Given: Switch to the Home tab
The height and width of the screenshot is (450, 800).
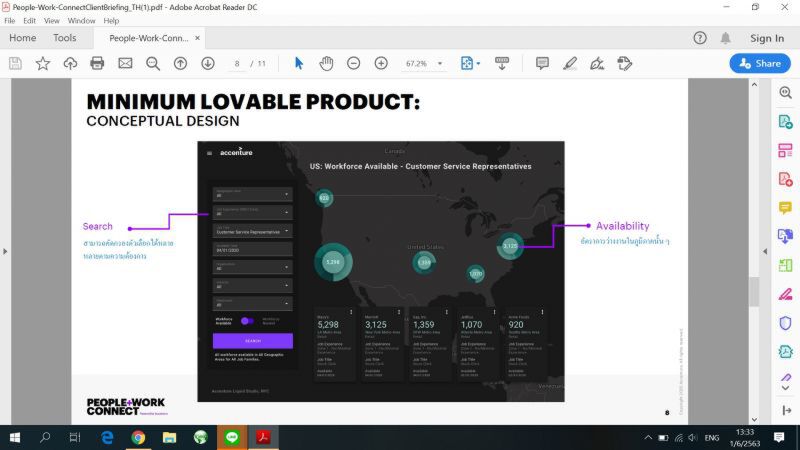Looking at the screenshot, I should (22, 38).
